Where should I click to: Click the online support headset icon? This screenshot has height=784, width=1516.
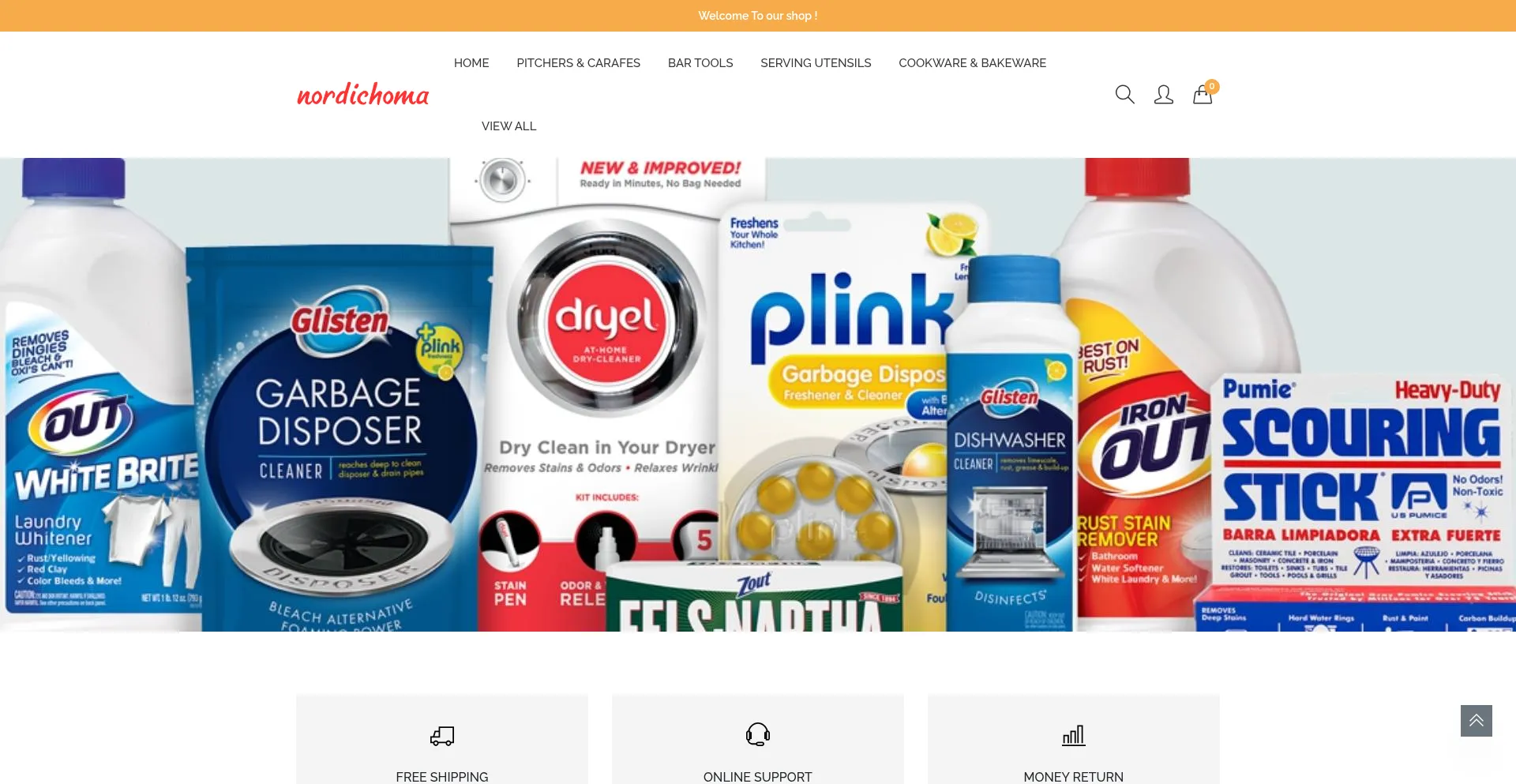(x=758, y=734)
